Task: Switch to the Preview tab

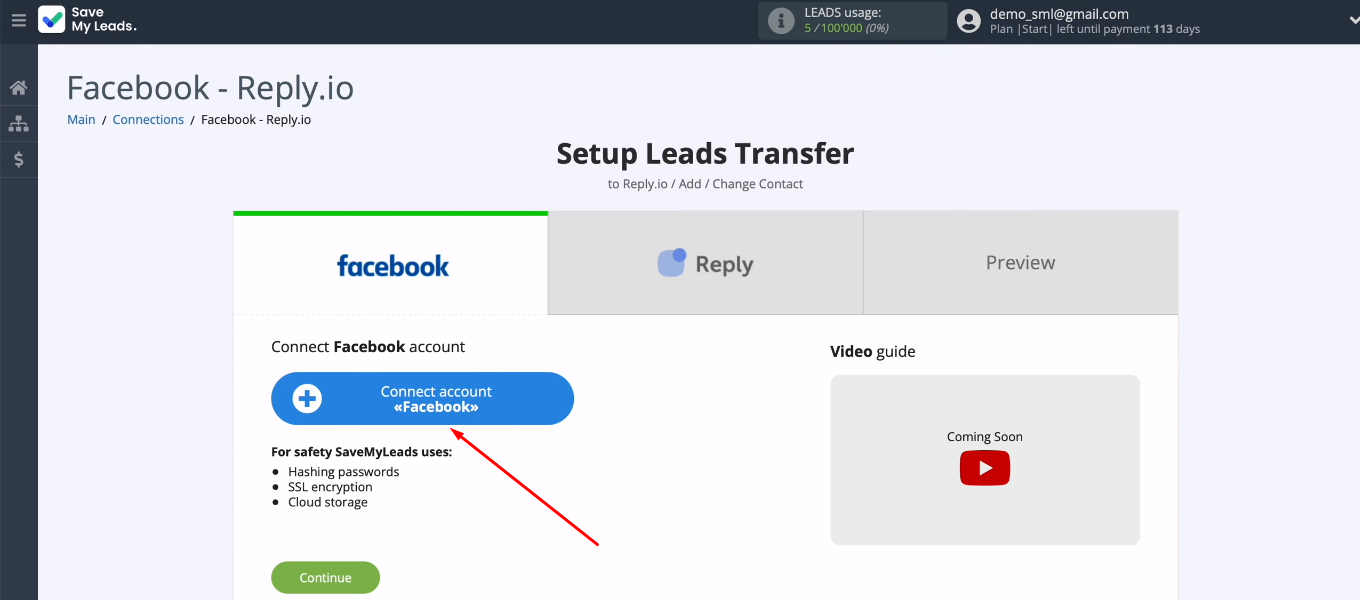Action: [x=1020, y=263]
